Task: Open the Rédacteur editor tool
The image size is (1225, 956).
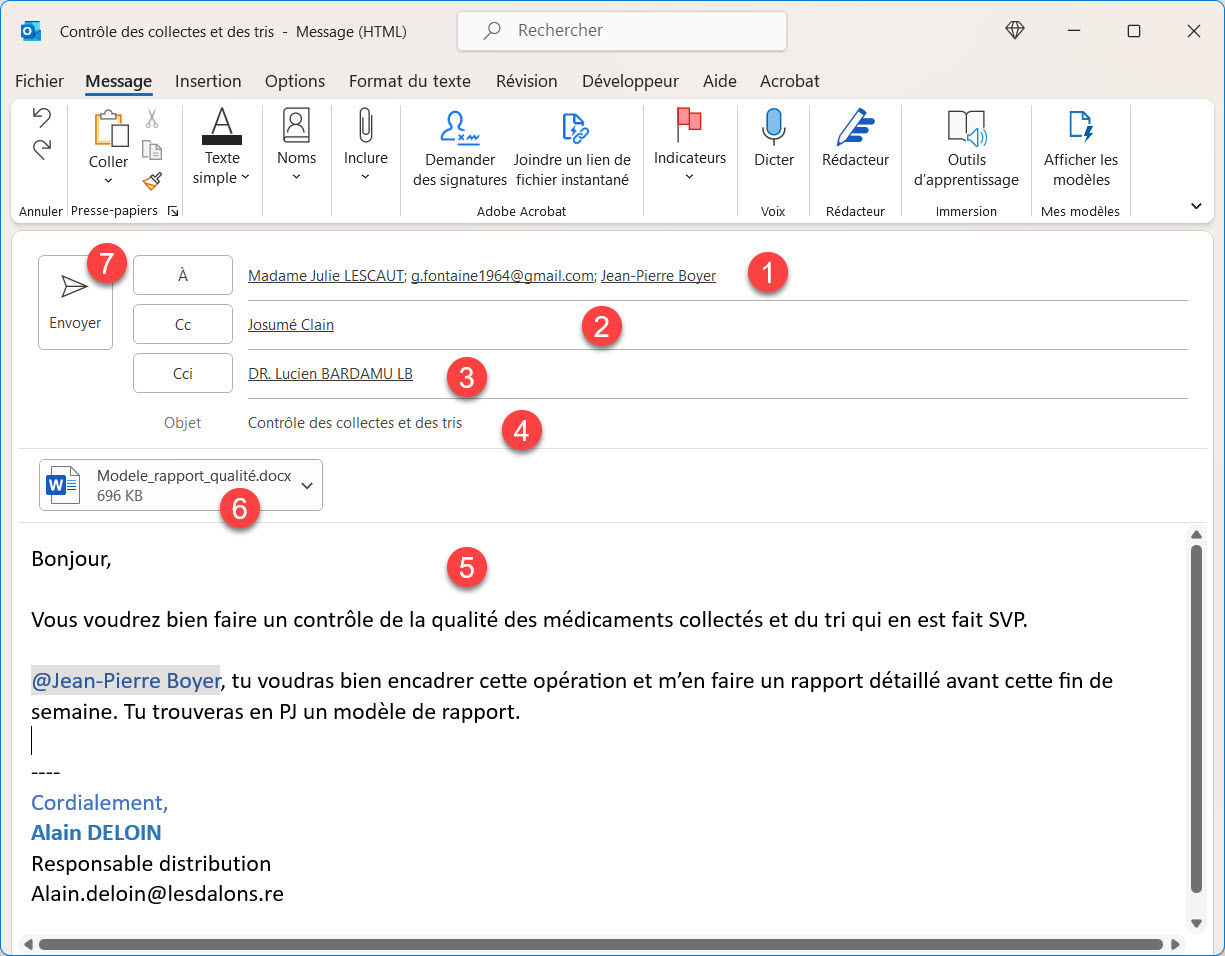Action: (x=855, y=140)
